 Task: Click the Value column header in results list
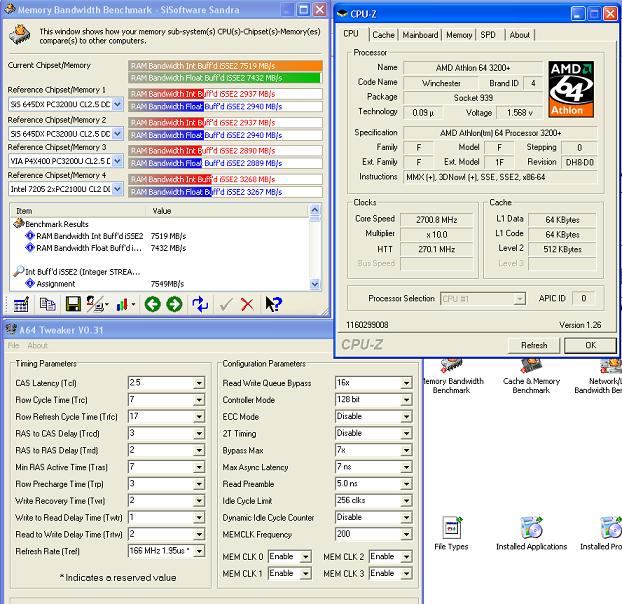tap(228, 211)
